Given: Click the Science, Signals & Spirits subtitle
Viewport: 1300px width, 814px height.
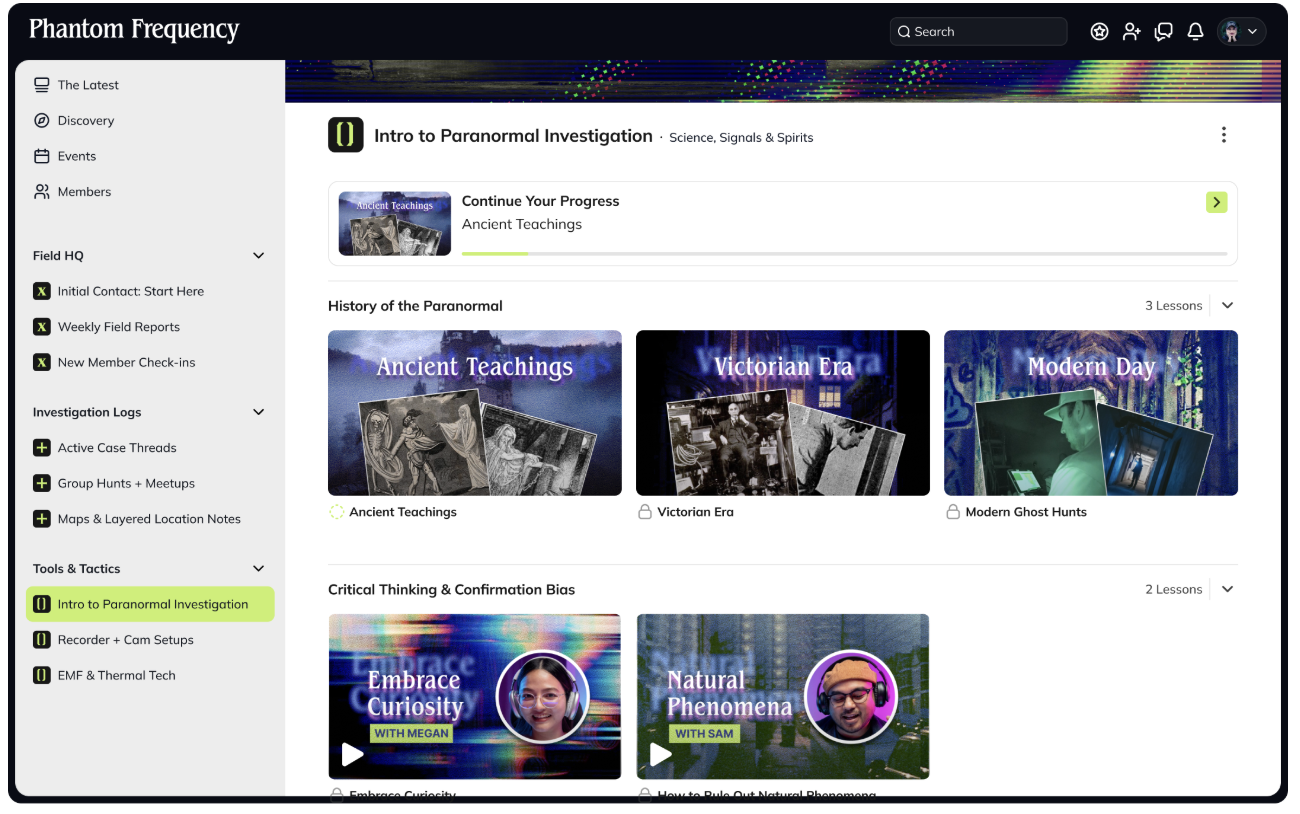Looking at the screenshot, I should tap(741, 138).
